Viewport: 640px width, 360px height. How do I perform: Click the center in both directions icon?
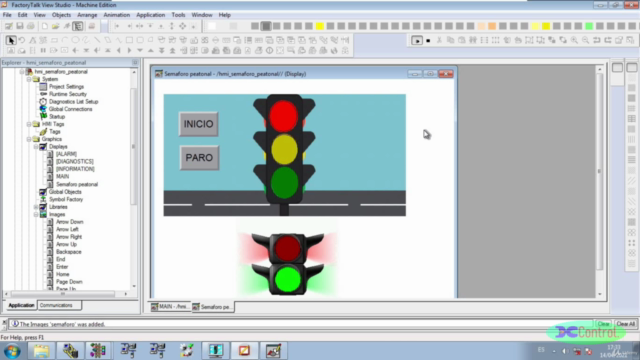(x=182, y=26)
